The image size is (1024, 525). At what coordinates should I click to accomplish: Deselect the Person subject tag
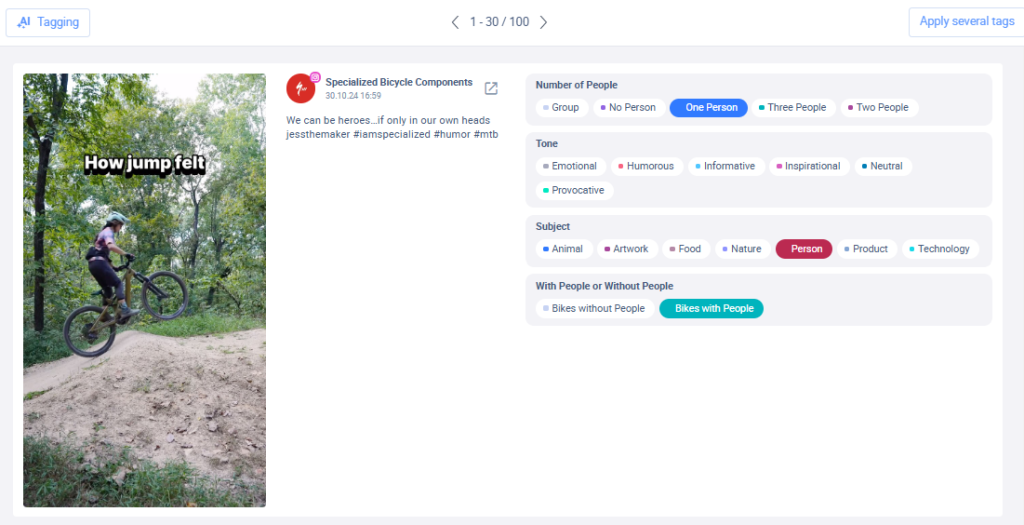pos(804,249)
